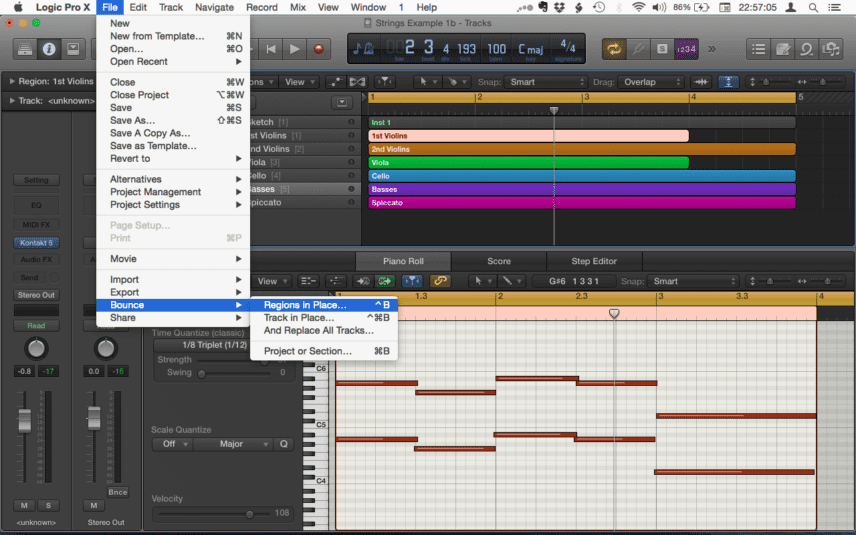Choose Track in Place menu item
This screenshot has width=856, height=535.
[324, 318]
